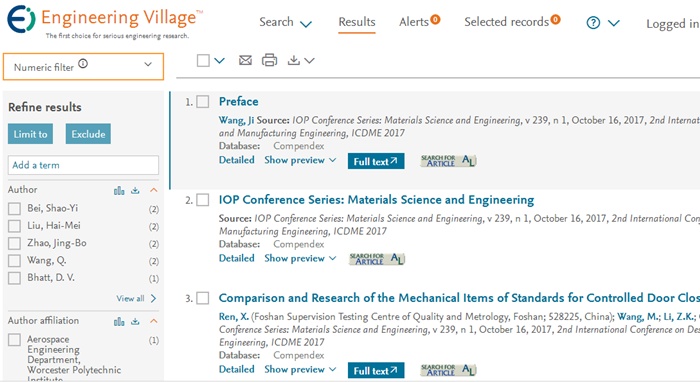The image size is (700, 382).
Task: Open the Author affiliation chart icon
Action: [119, 321]
